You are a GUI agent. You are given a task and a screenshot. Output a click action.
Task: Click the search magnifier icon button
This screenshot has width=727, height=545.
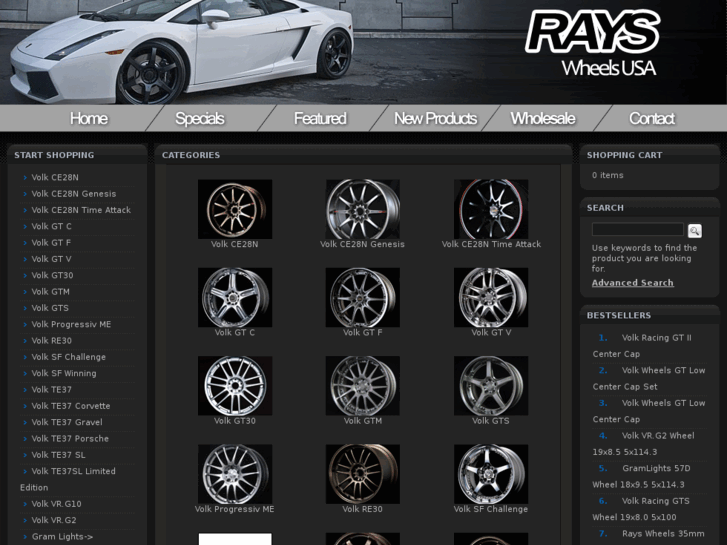(694, 231)
